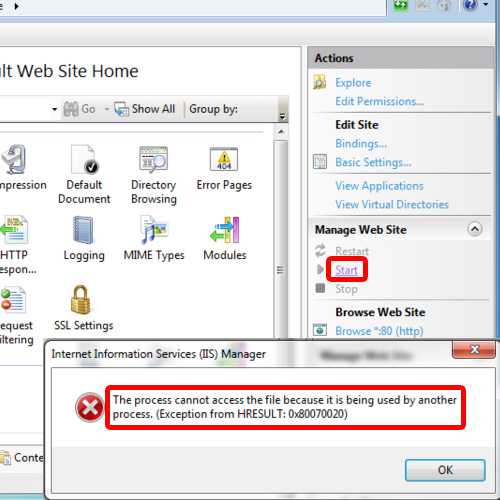Click the feature list scrollbar up arrow
Screen dimensions: 500x500
[x=281, y=131]
